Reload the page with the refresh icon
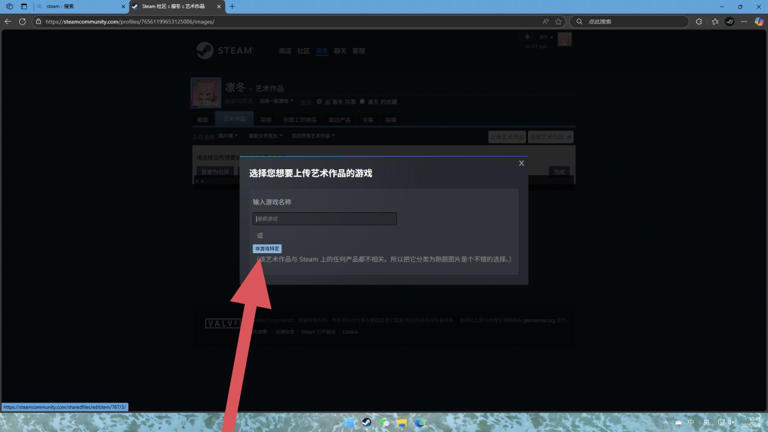This screenshot has height=432, width=768. point(23,22)
